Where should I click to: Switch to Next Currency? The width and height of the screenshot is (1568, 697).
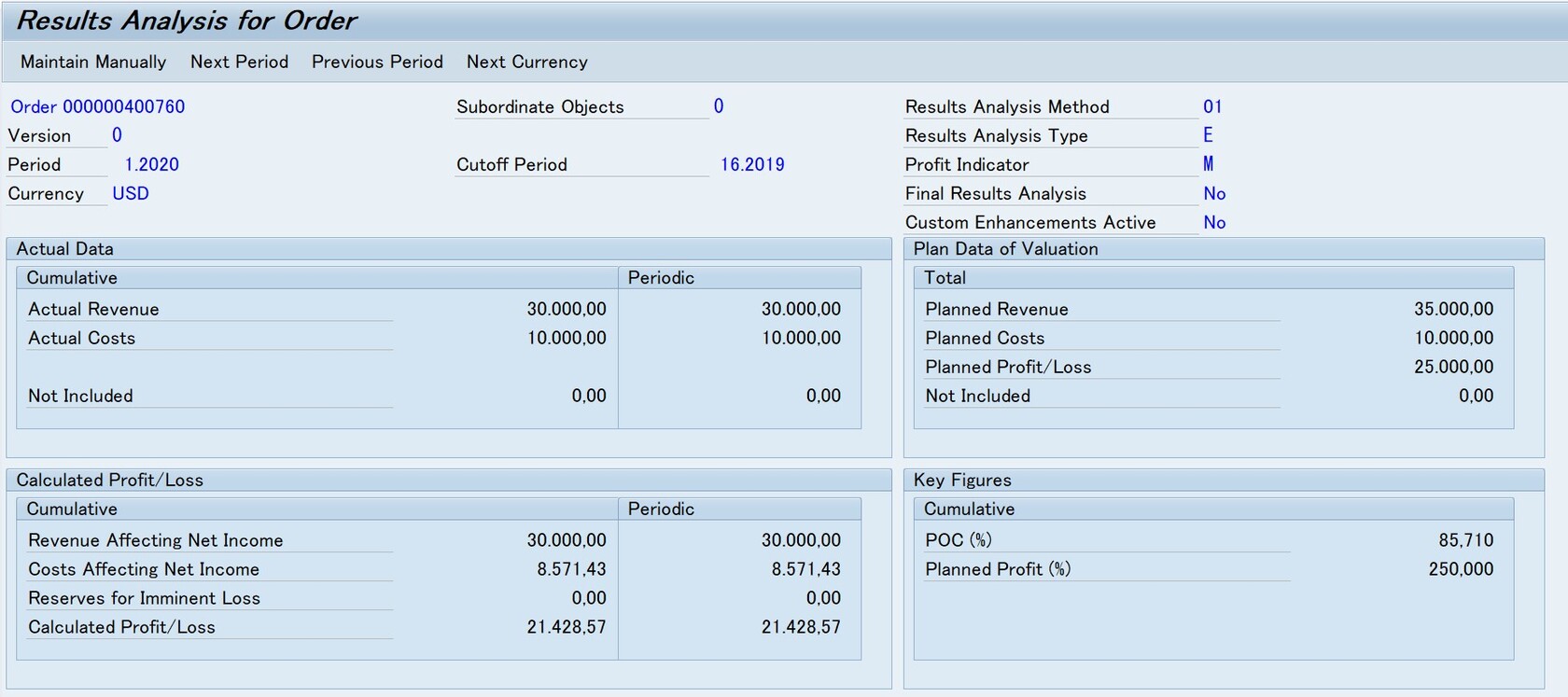coord(527,62)
